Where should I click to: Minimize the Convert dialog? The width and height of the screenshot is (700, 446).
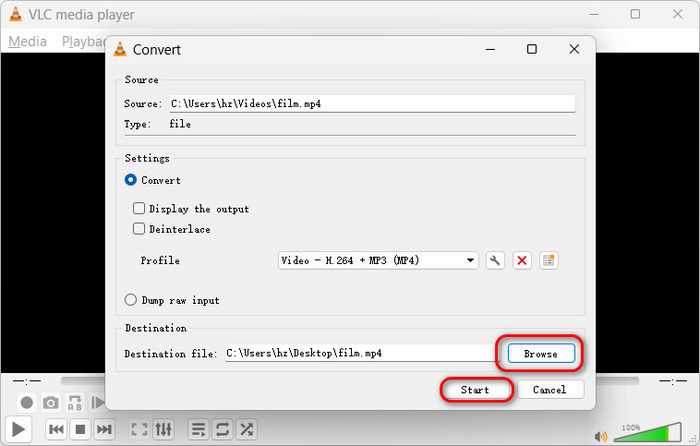(x=490, y=49)
